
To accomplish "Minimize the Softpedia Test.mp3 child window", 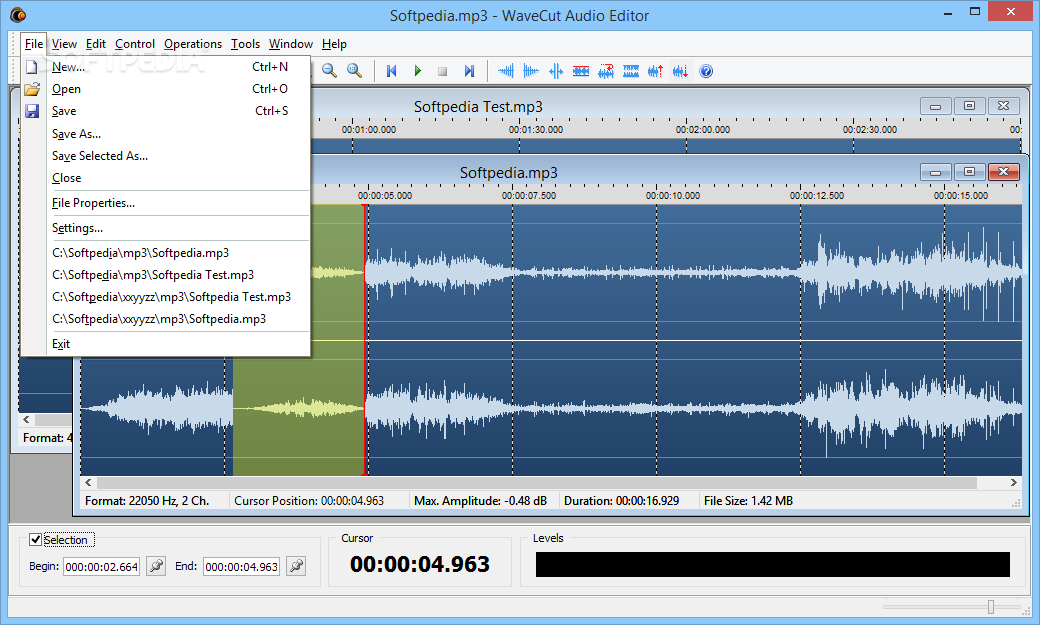I will tap(936, 106).
